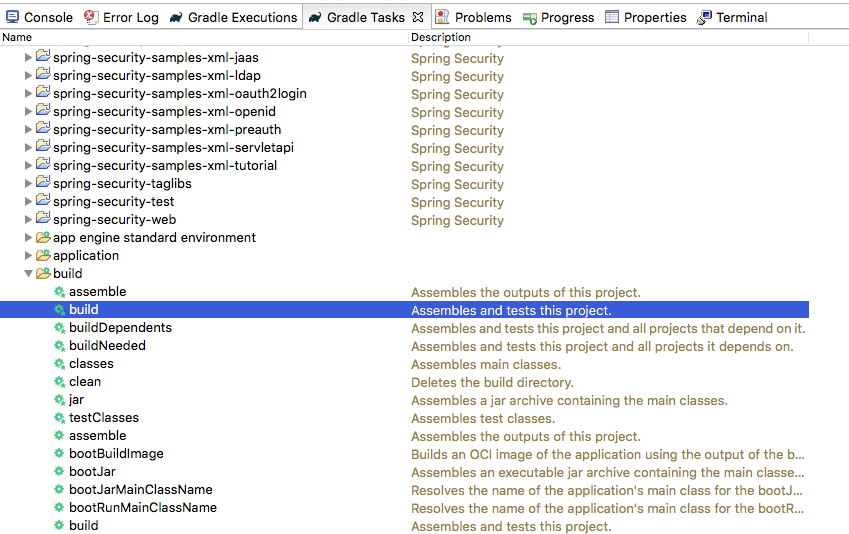849x534 pixels.
Task: Select the bootBuildImage task
Action: tap(116, 454)
